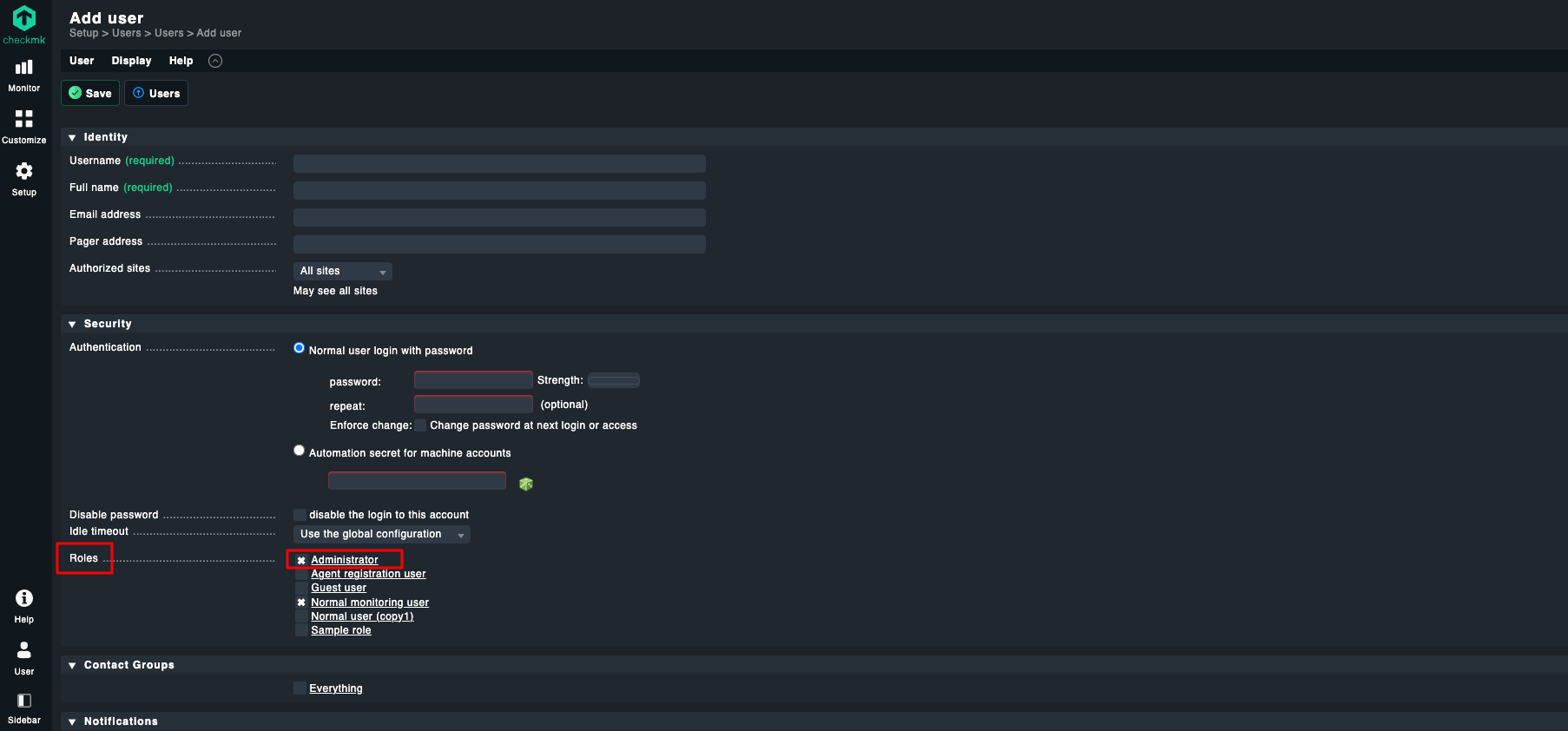Image resolution: width=1568 pixels, height=731 pixels.
Task: Click the Email address input field
Action: tap(499, 217)
